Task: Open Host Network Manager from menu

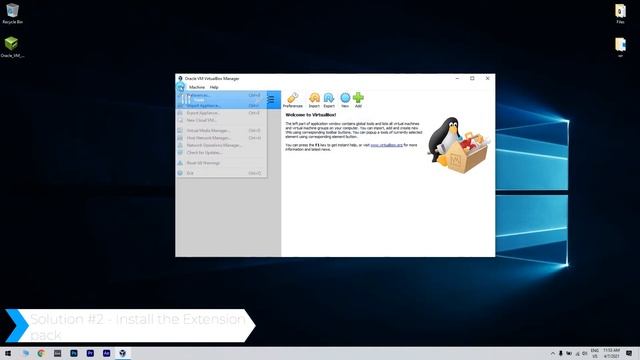Action: 222,138
